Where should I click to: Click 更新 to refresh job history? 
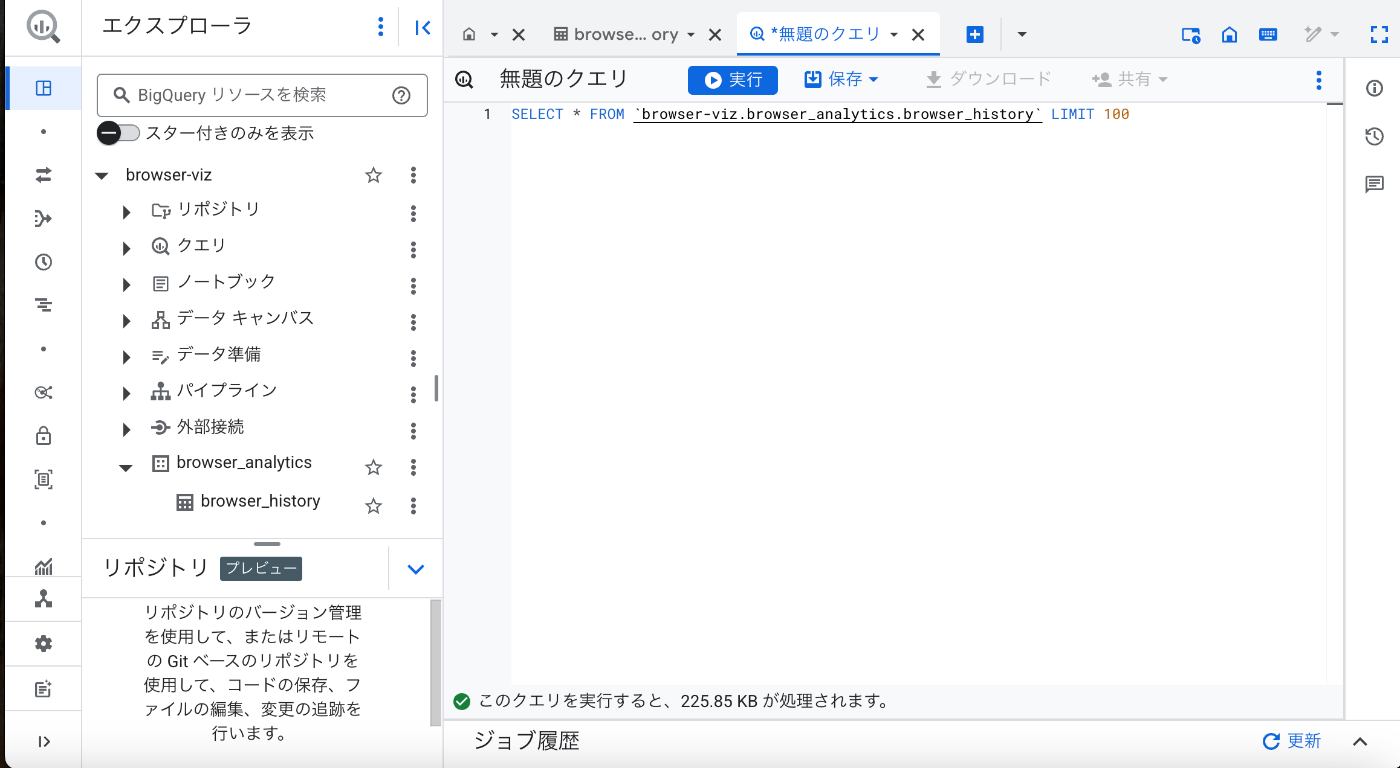point(1292,741)
